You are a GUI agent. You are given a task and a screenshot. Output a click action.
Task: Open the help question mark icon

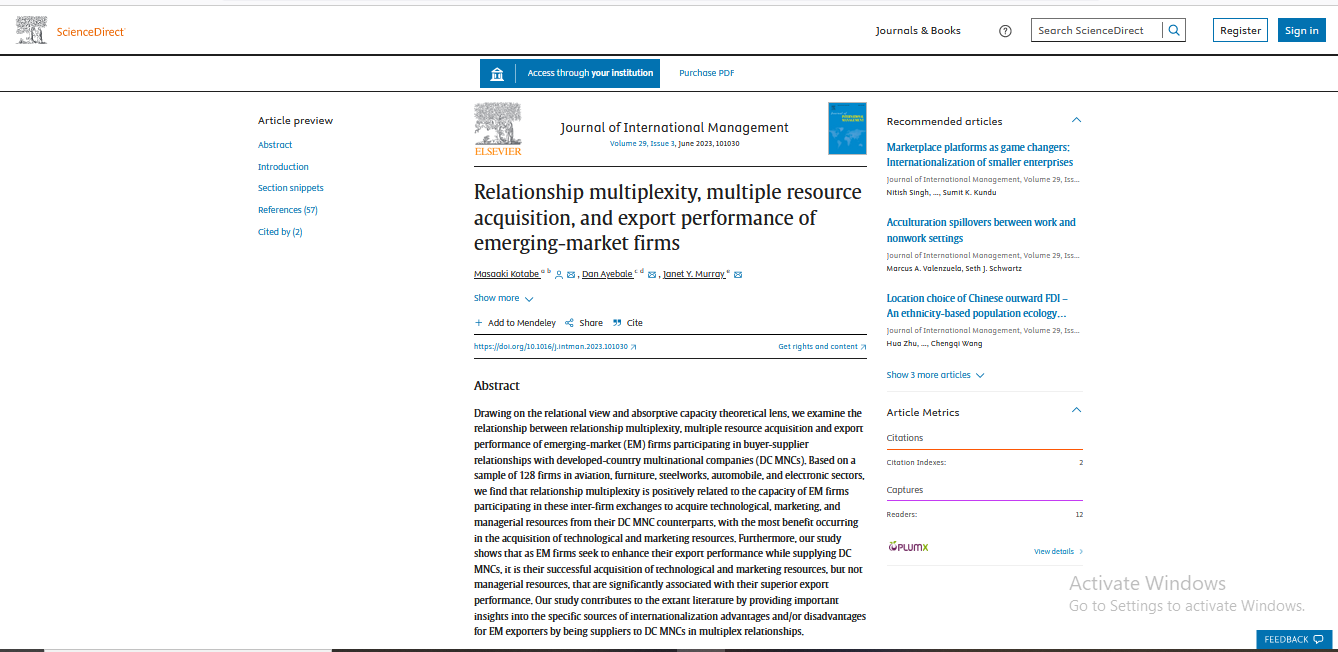tap(1005, 31)
